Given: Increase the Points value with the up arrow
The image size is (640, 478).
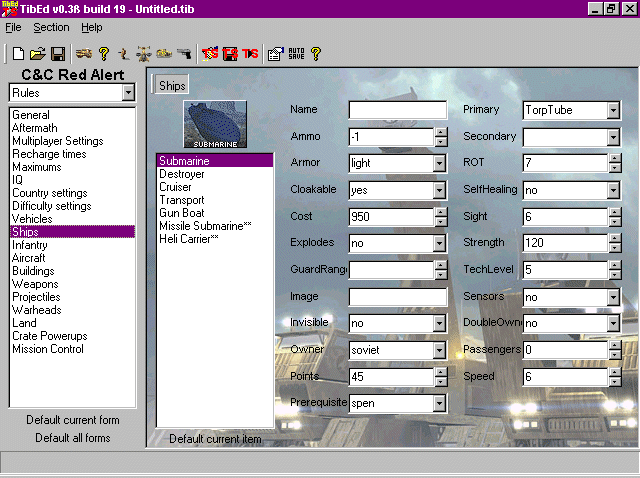Looking at the screenshot, I should 441,372.
